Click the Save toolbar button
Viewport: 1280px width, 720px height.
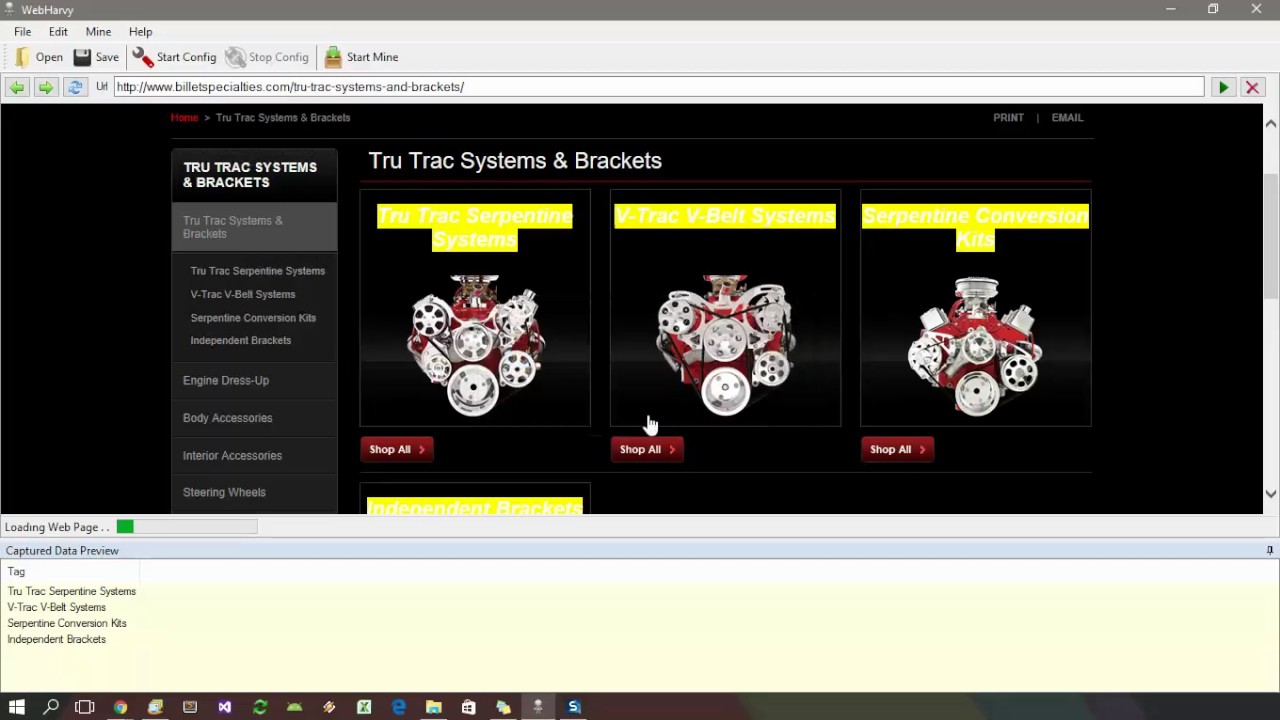(96, 57)
